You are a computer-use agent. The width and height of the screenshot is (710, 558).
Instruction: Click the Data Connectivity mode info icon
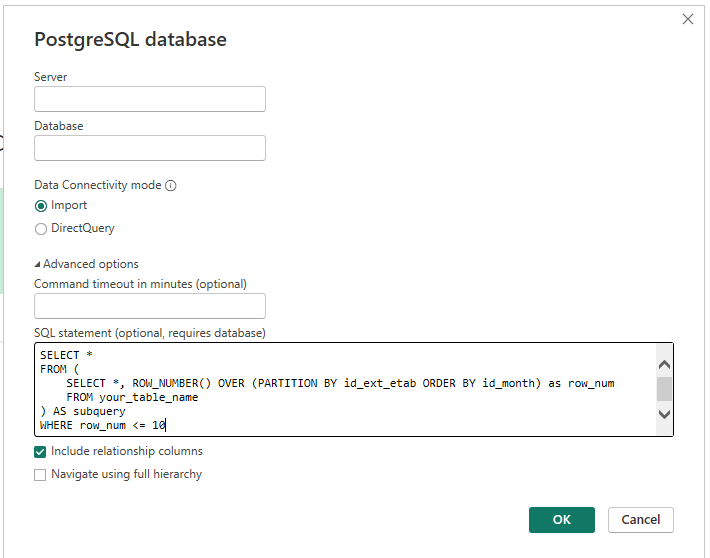pos(171,186)
